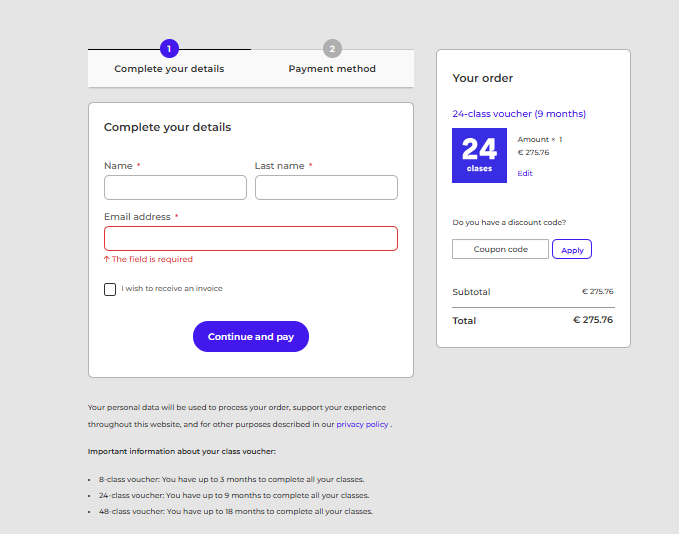Click the step 1 circle indicator

pyautogui.click(x=169, y=49)
